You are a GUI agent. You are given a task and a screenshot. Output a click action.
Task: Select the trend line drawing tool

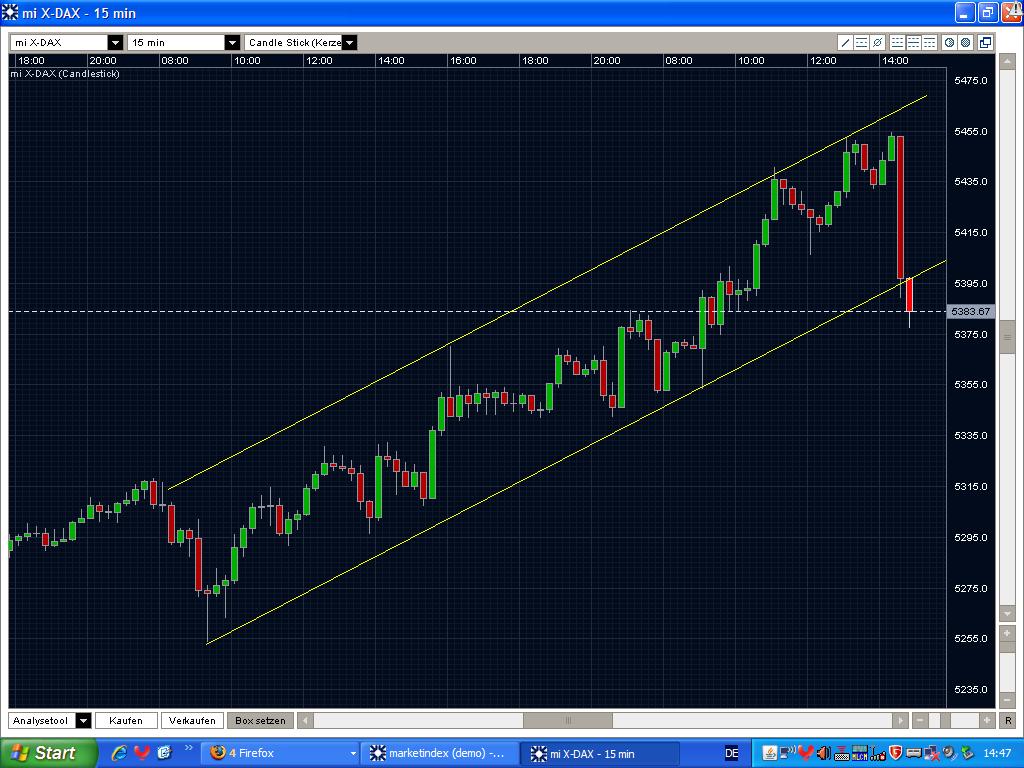845,42
